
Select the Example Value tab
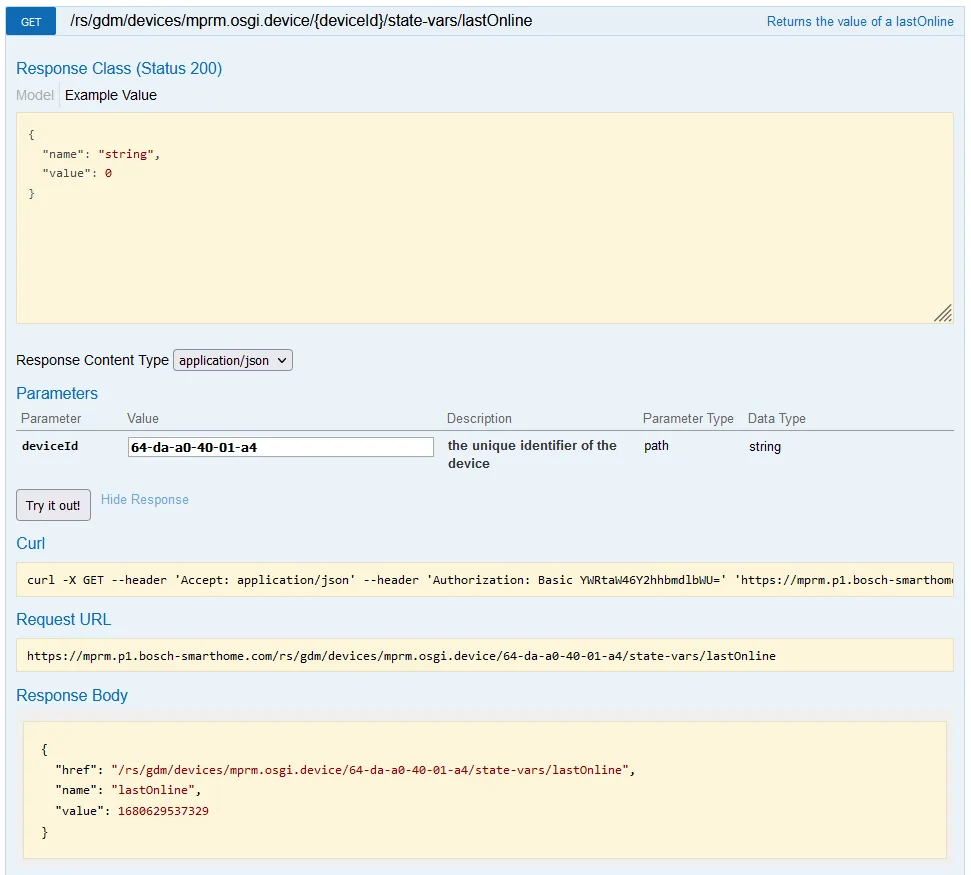coord(111,95)
